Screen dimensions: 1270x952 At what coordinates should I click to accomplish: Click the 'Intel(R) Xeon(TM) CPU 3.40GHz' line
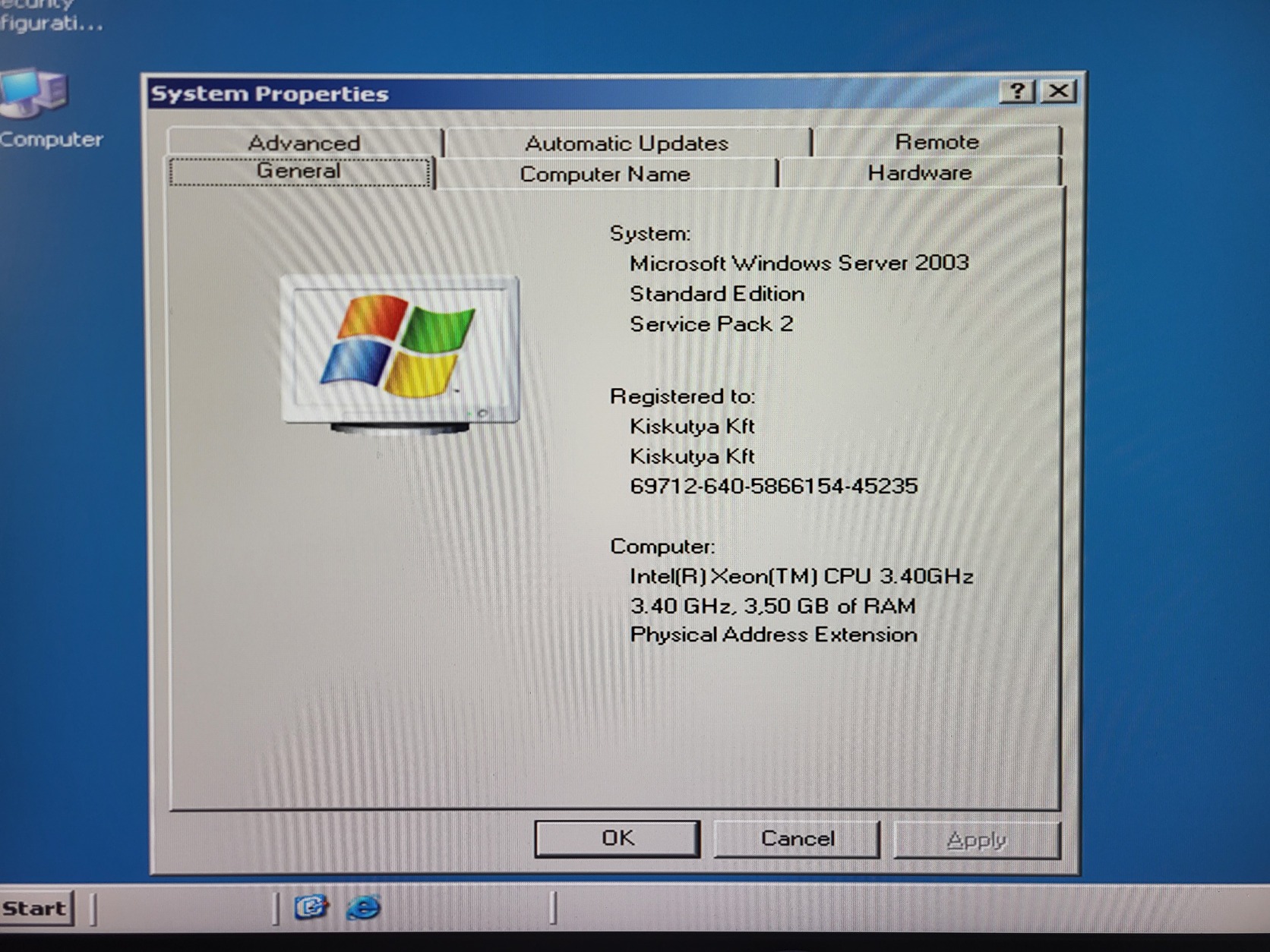click(x=801, y=577)
